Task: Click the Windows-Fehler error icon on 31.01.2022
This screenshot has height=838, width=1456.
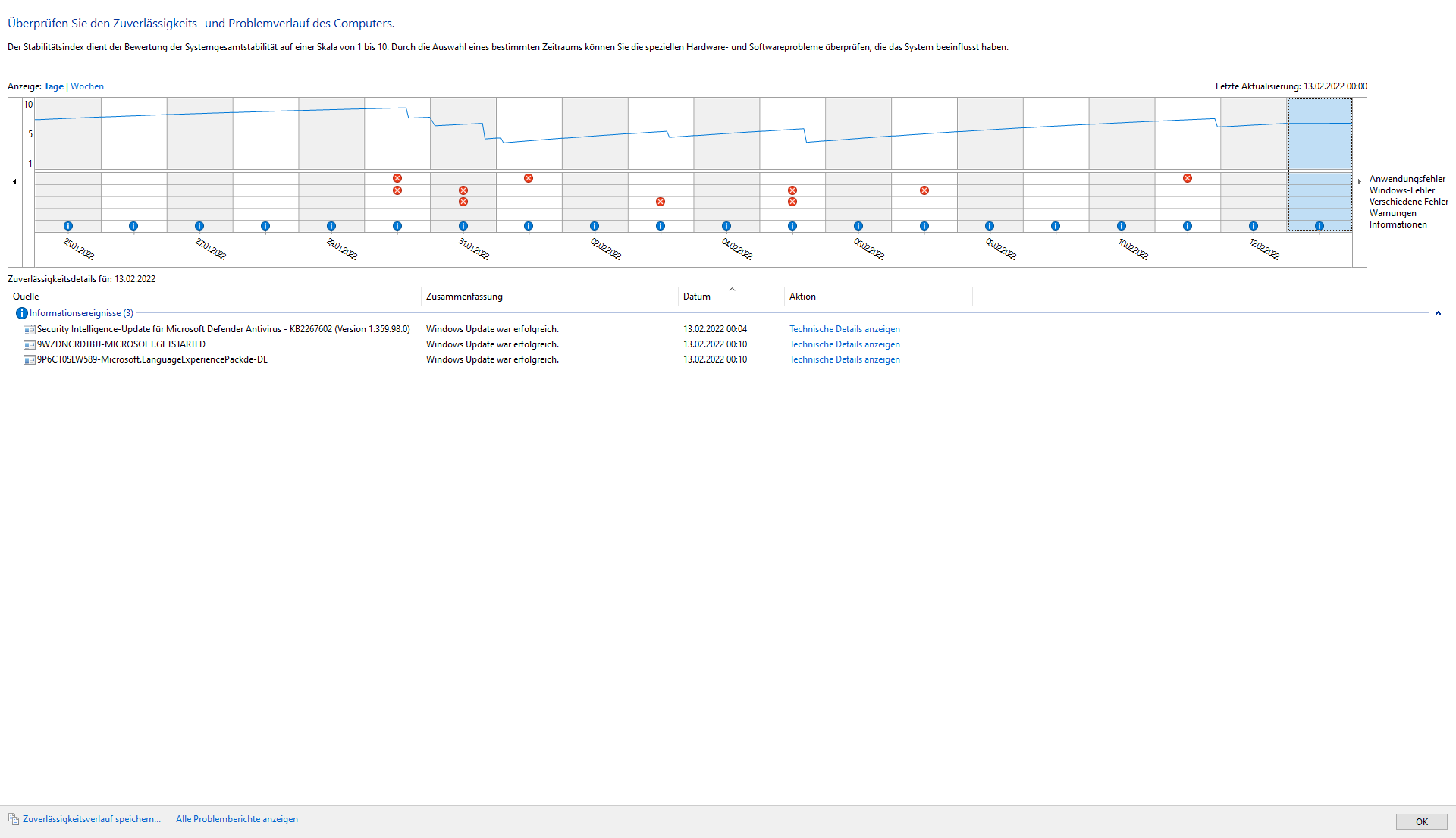Action: click(463, 190)
